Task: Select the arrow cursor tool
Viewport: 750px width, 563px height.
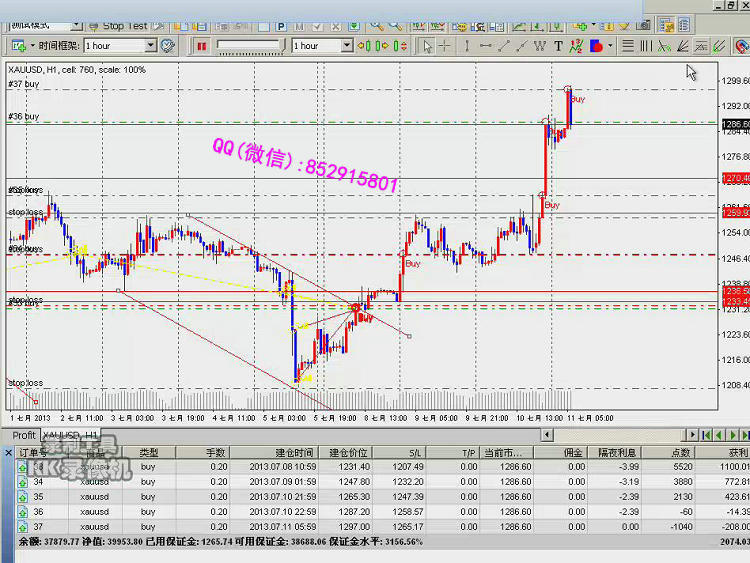Action: click(427, 45)
